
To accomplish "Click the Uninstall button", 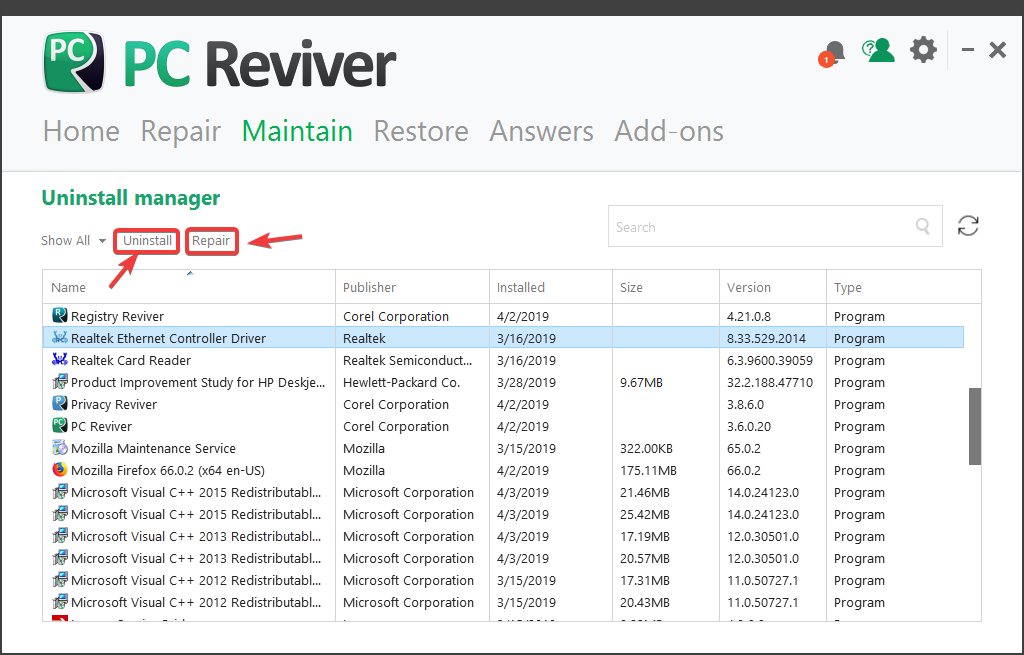I will coord(147,241).
